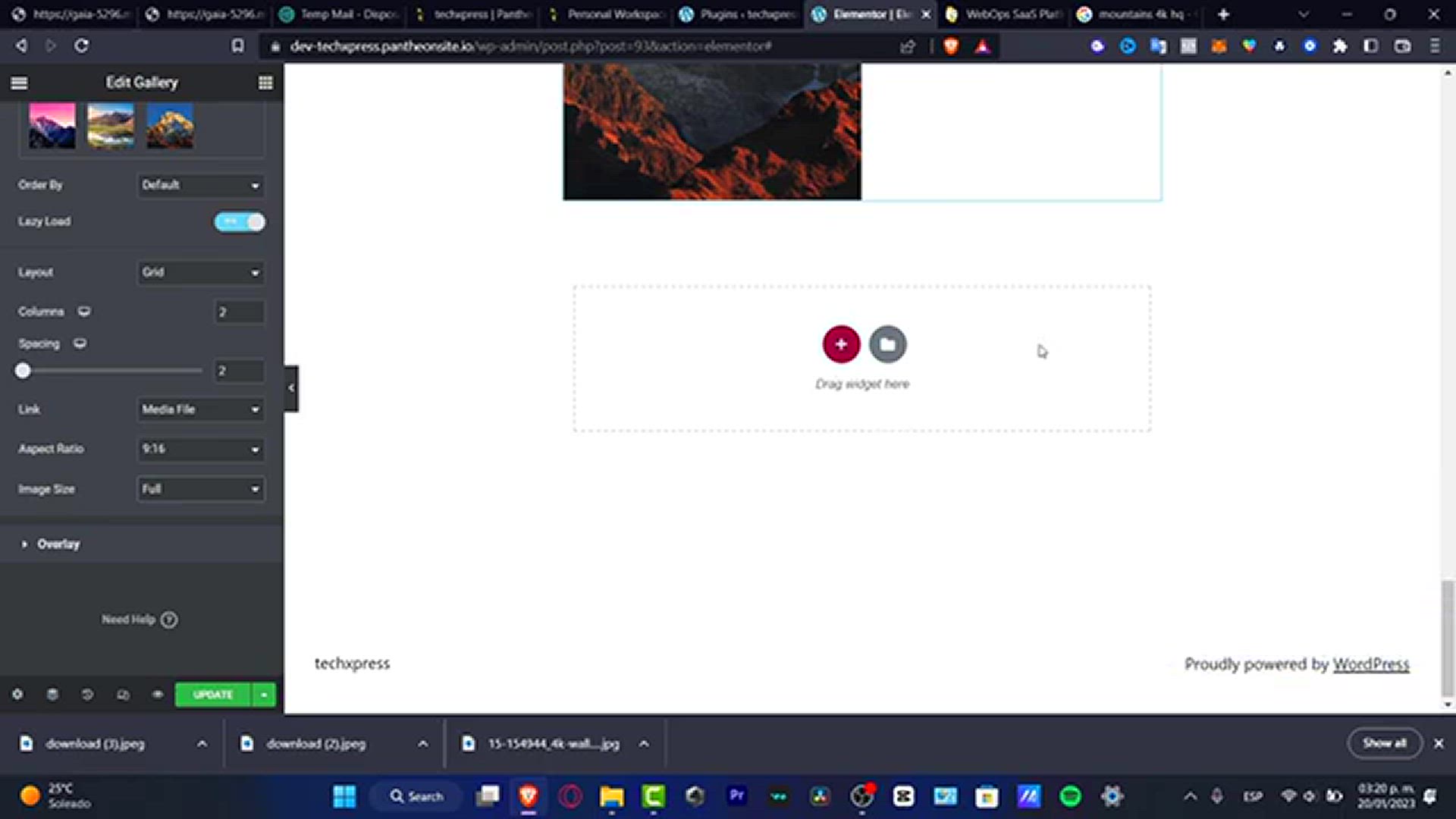Image resolution: width=1456 pixels, height=819 pixels.
Task: Click the green UPDATE button
Action: click(212, 695)
